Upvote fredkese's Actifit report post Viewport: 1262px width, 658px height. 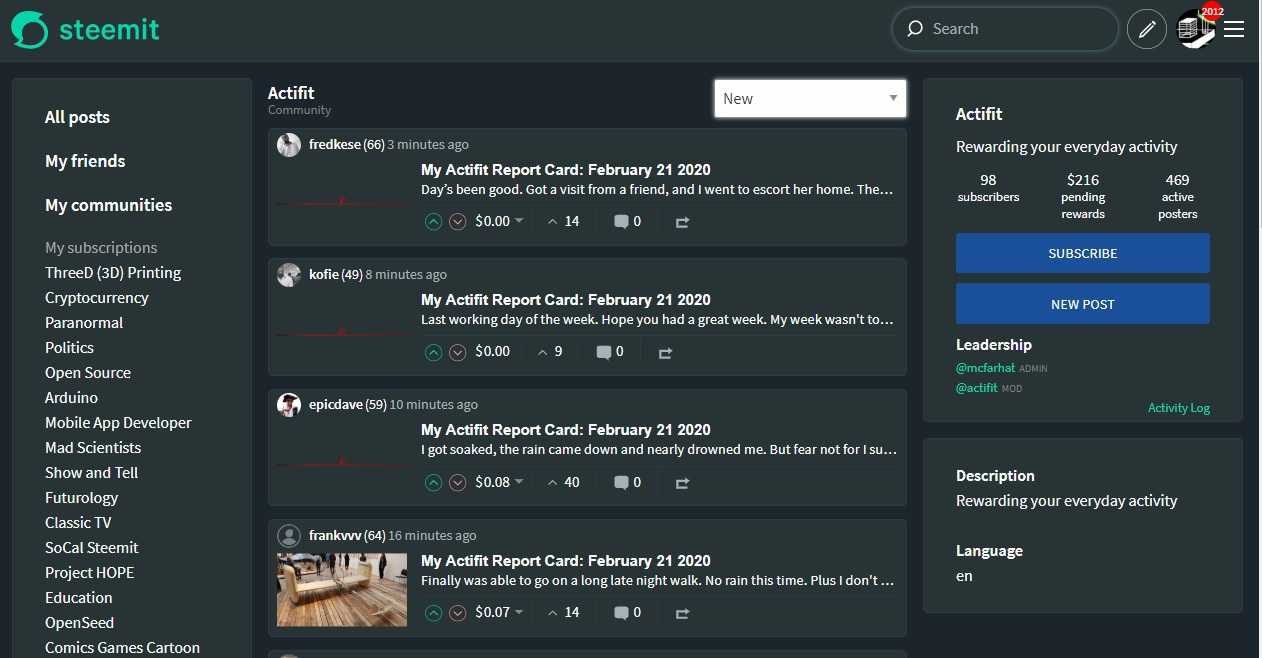(433, 222)
